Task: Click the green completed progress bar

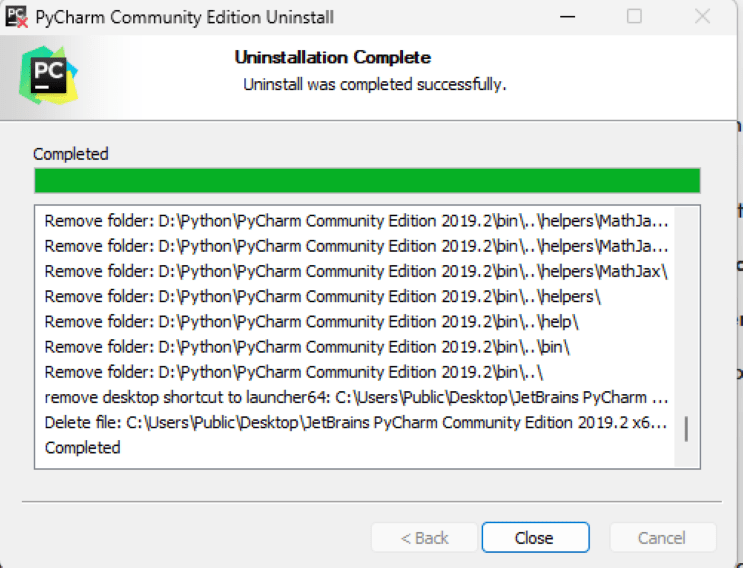Action: pos(367,181)
